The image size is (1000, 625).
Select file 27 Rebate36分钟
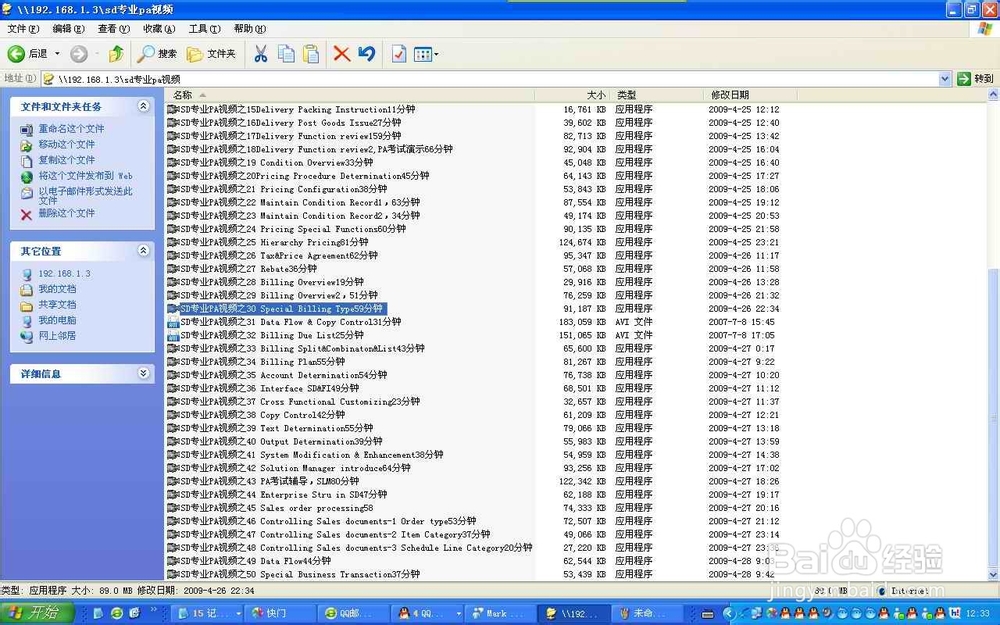pyautogui.click(x=242, y=269)
